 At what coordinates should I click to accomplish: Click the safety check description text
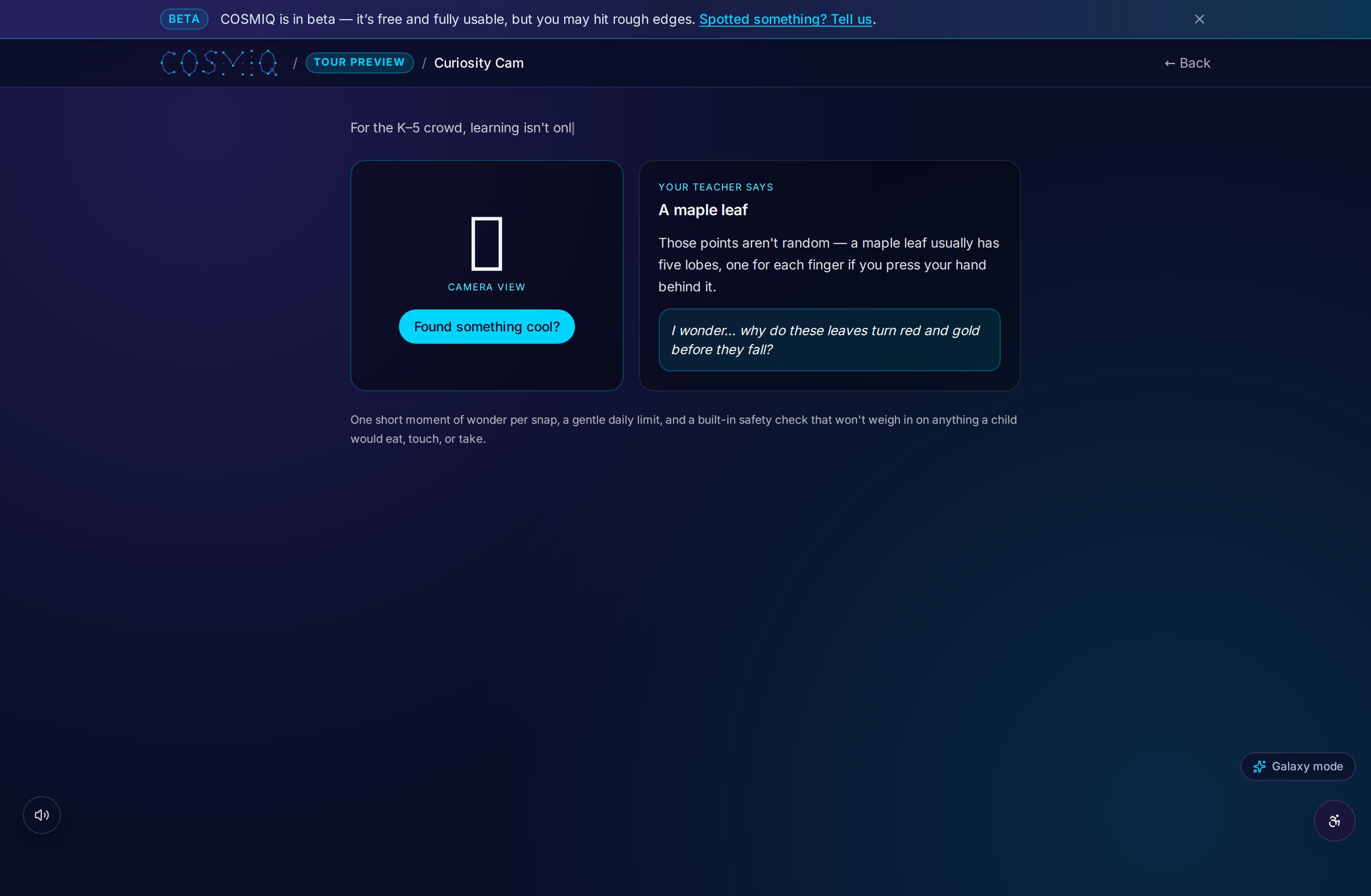[x=684, y=429]
